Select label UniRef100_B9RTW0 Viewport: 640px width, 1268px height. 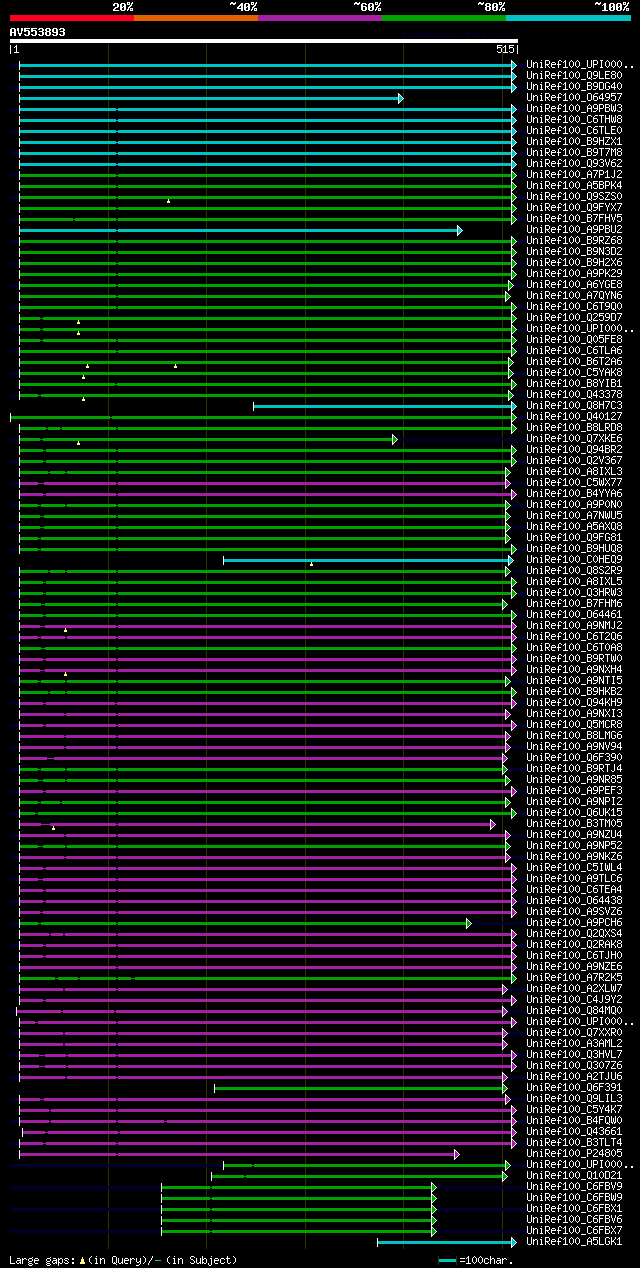pyautogui.click(x=574, y=659)
